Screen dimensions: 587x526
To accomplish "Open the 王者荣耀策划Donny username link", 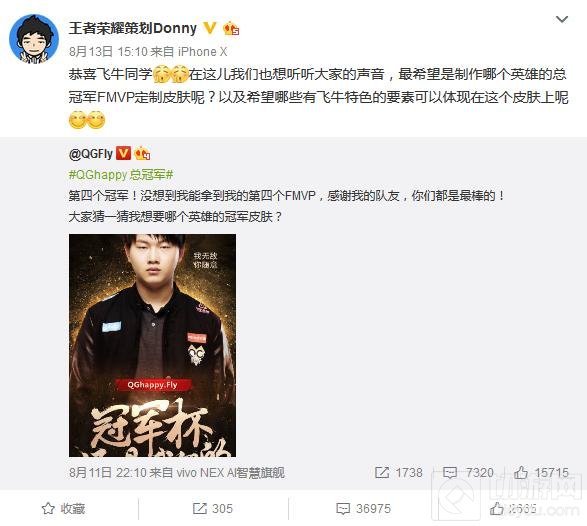I will tap(133, 28).
